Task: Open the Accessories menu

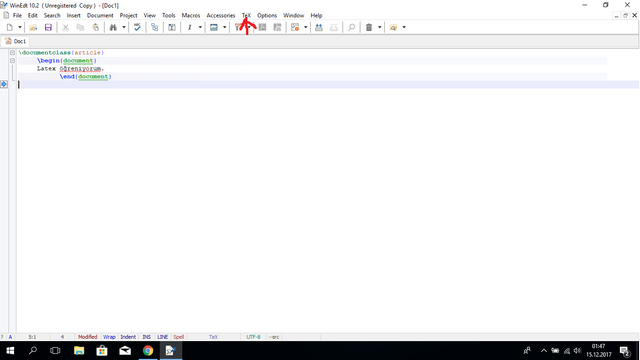Action: pyautogui.click(x=221, y=16)
